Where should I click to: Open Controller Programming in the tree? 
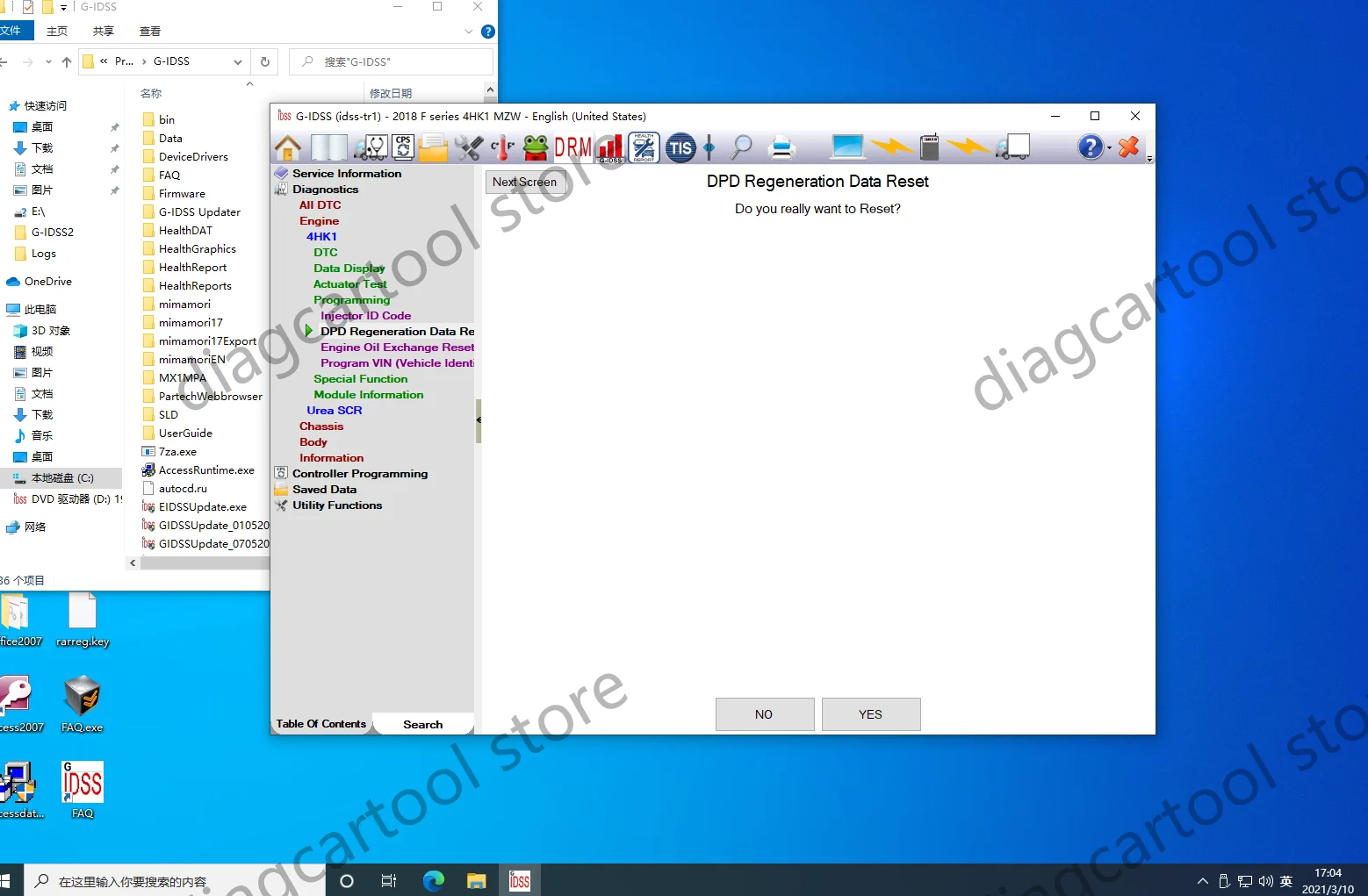click(360, 474)
